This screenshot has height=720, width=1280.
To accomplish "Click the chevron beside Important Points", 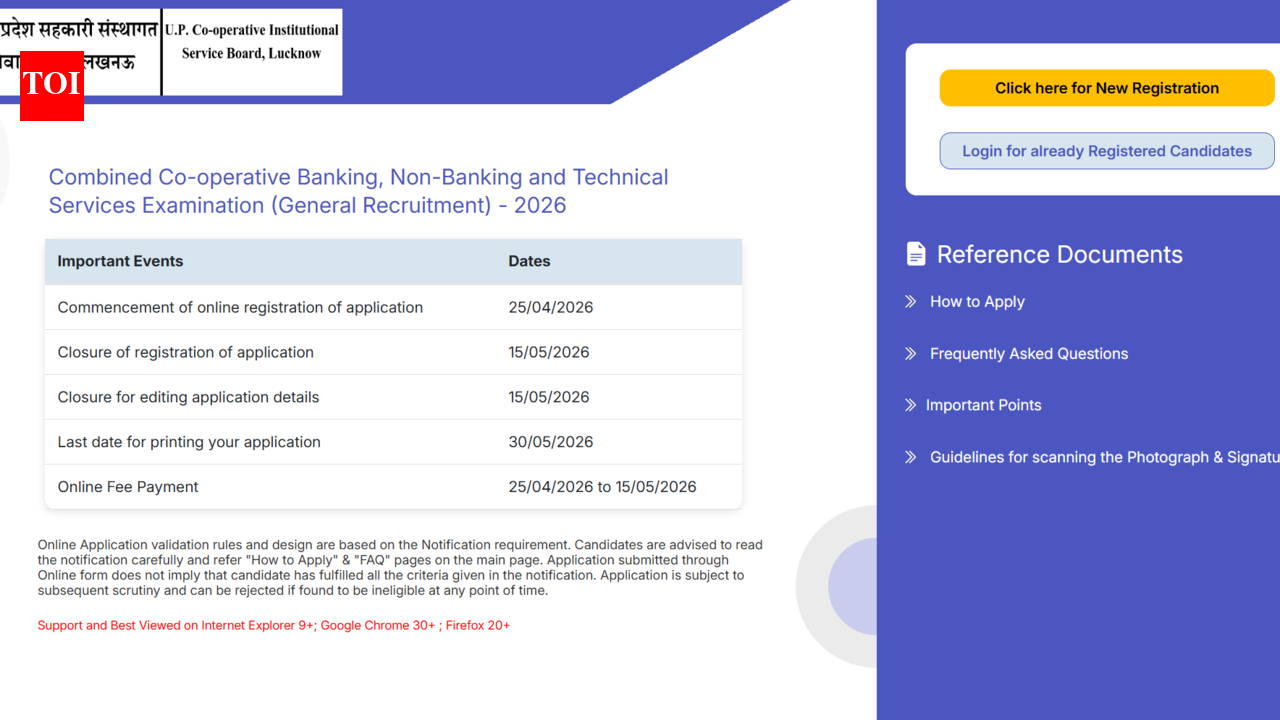I will pos(910,405).
